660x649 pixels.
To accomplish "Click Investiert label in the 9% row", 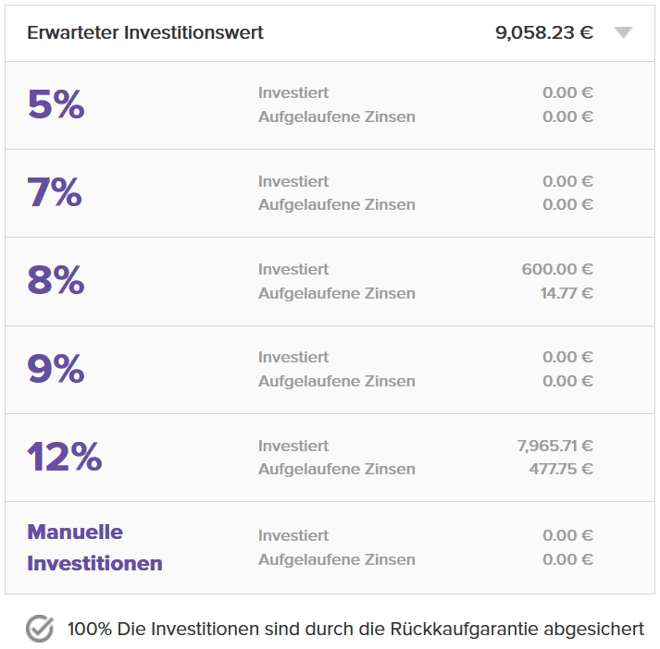I will pos(293,357).
